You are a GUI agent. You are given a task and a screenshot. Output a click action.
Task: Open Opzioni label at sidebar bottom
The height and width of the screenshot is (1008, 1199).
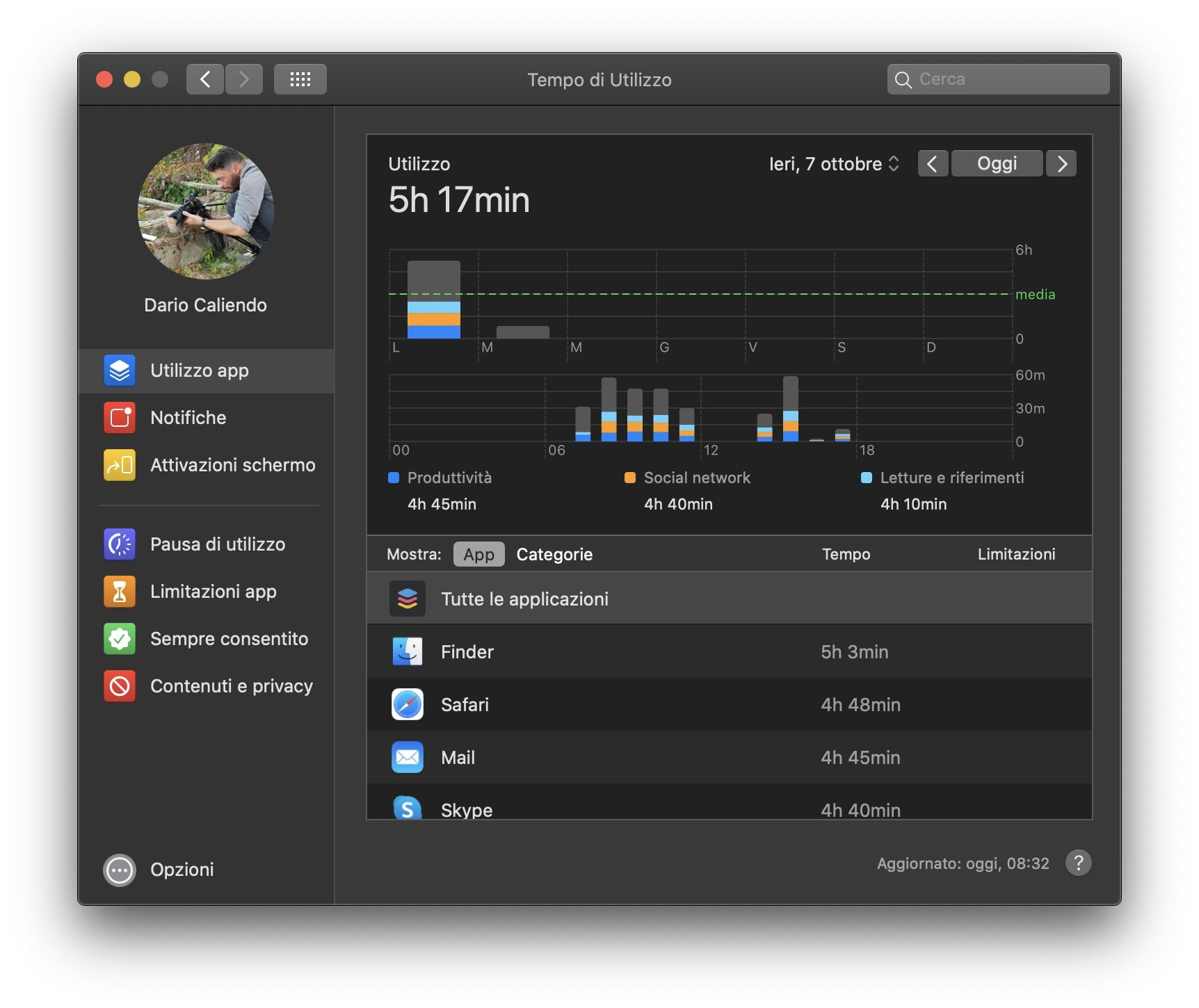click(182, 870)
